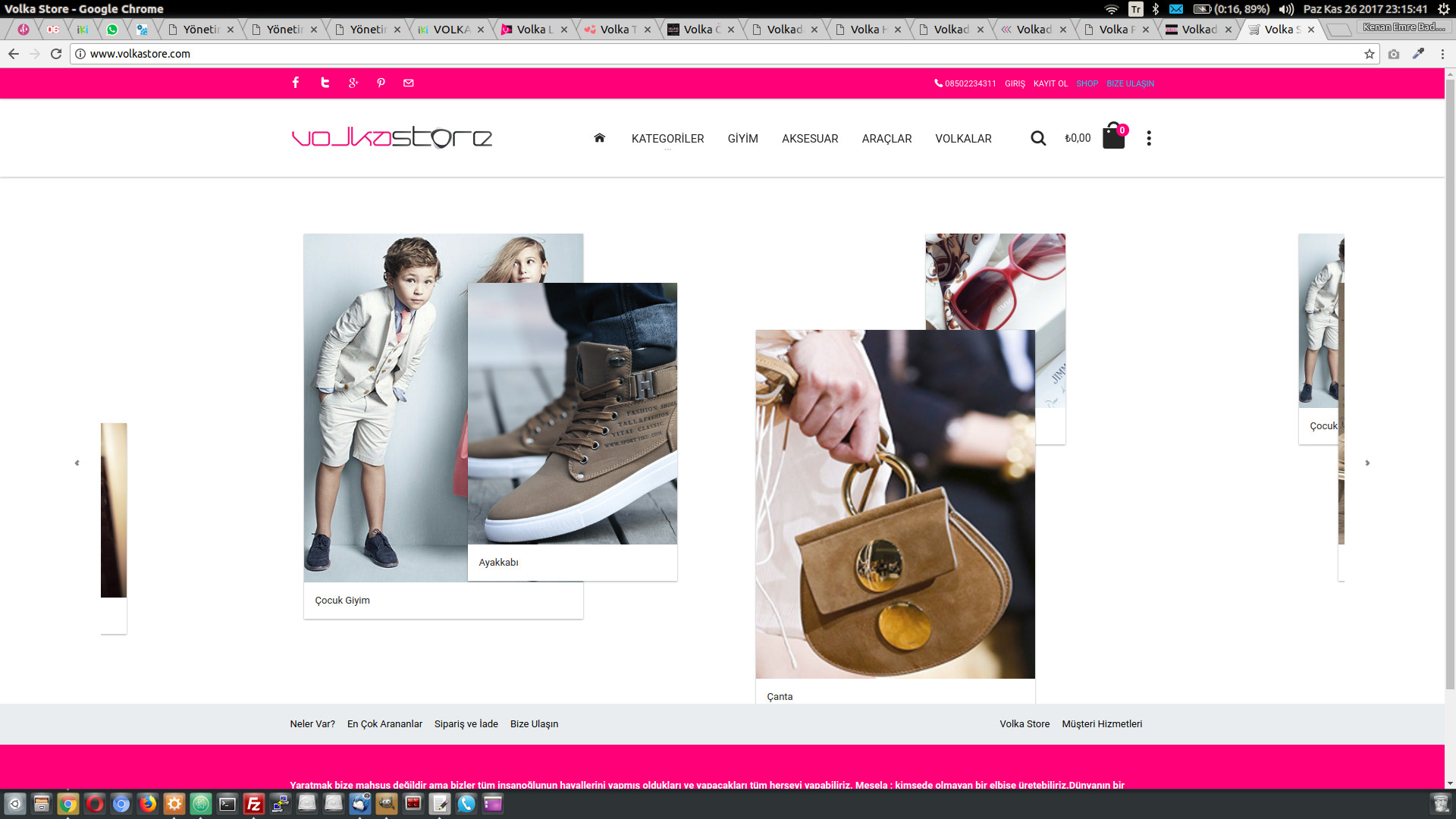1456x819 pixels.
Task: Open the Twitter social icon
Action: click(x=325, y=83)
